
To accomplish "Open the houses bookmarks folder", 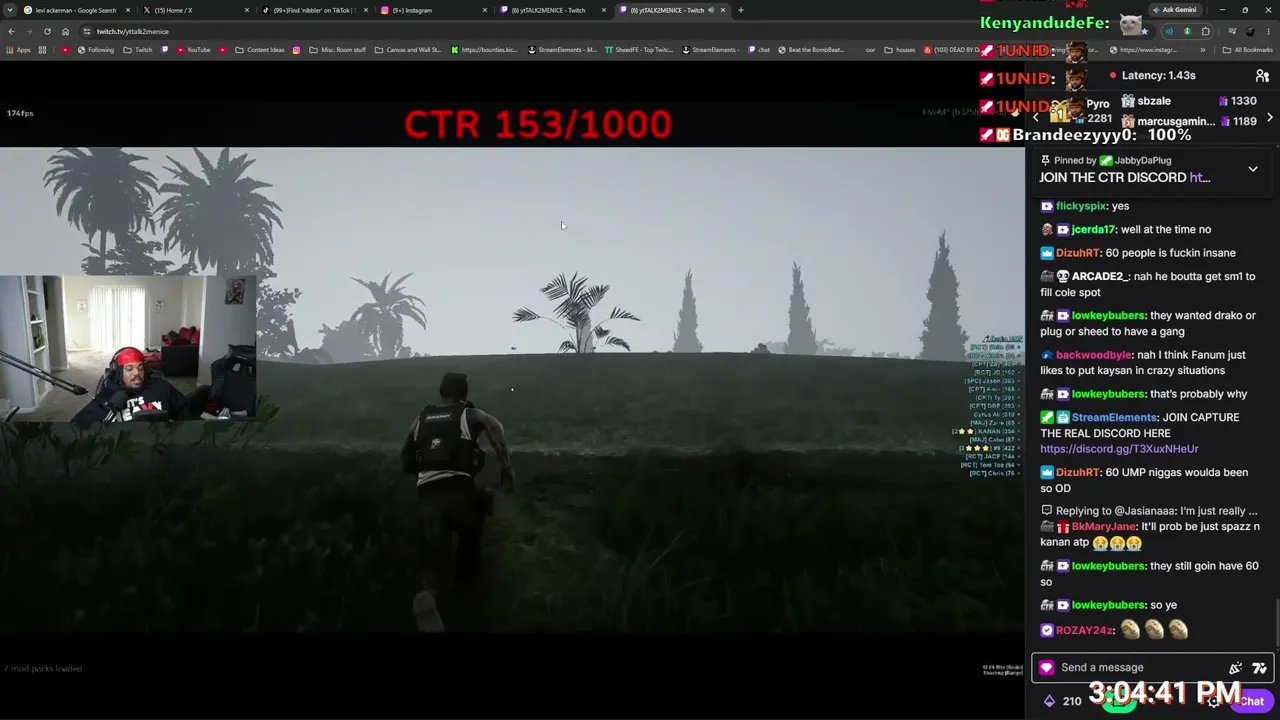I will (900, 50).
